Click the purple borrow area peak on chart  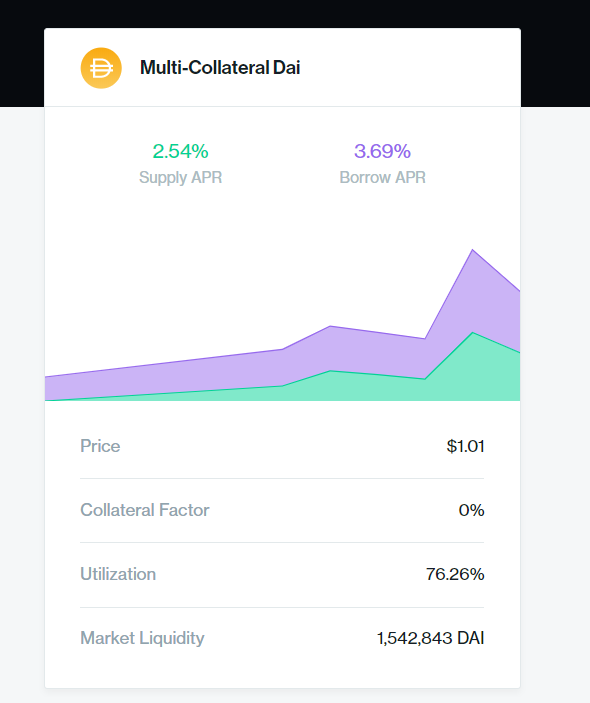point(472,278)
